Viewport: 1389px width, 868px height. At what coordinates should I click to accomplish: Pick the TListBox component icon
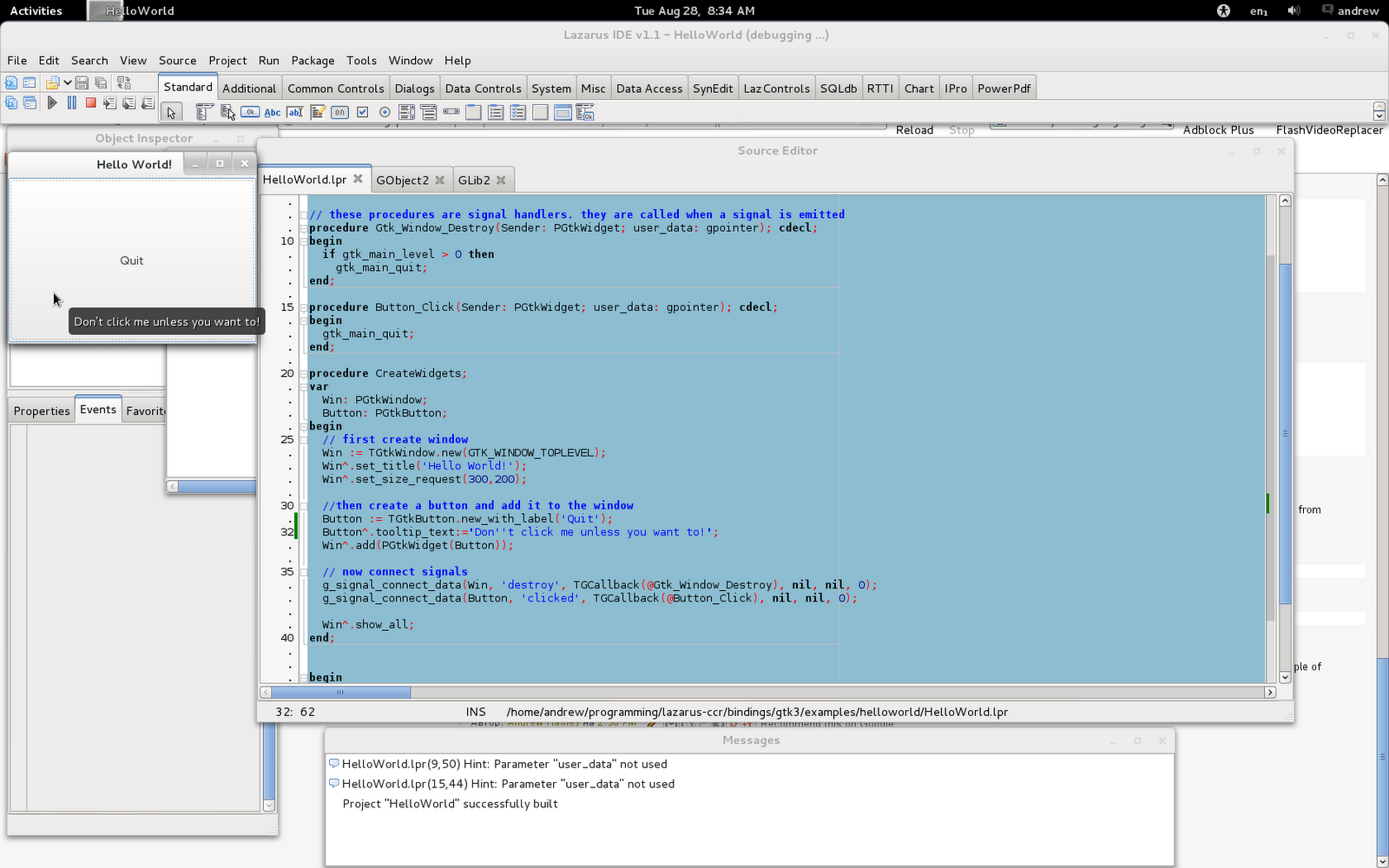click(406, 112)
